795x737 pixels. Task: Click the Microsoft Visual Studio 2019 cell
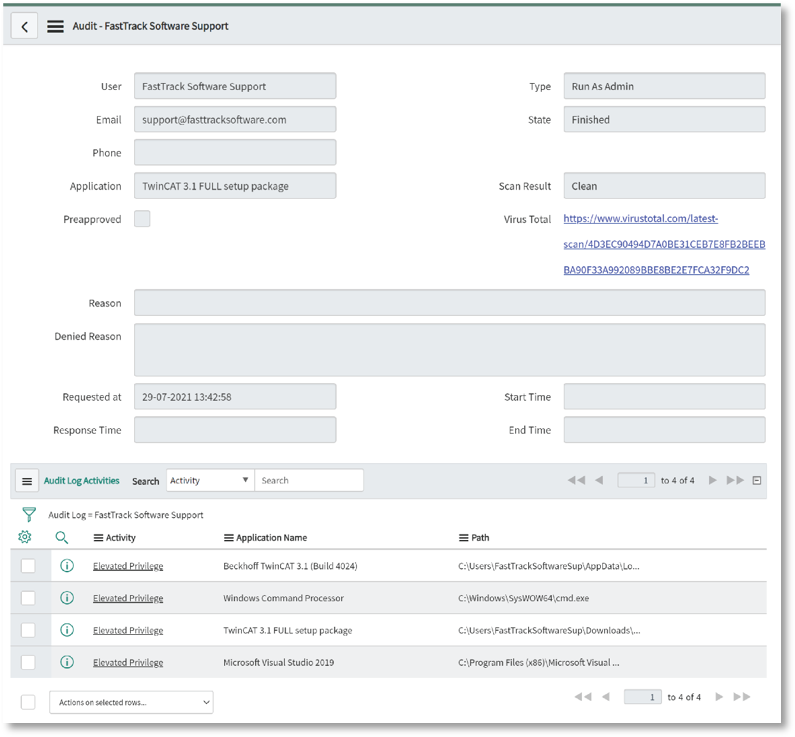coord(278,662)
